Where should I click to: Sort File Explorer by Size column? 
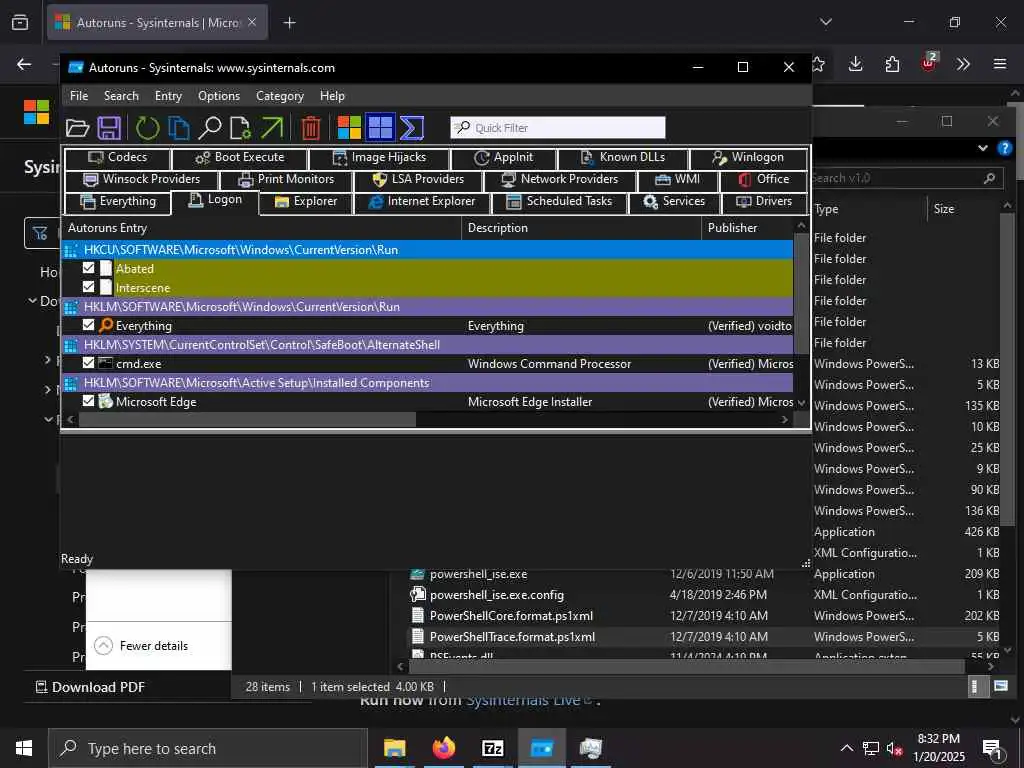tap(944, 209)
